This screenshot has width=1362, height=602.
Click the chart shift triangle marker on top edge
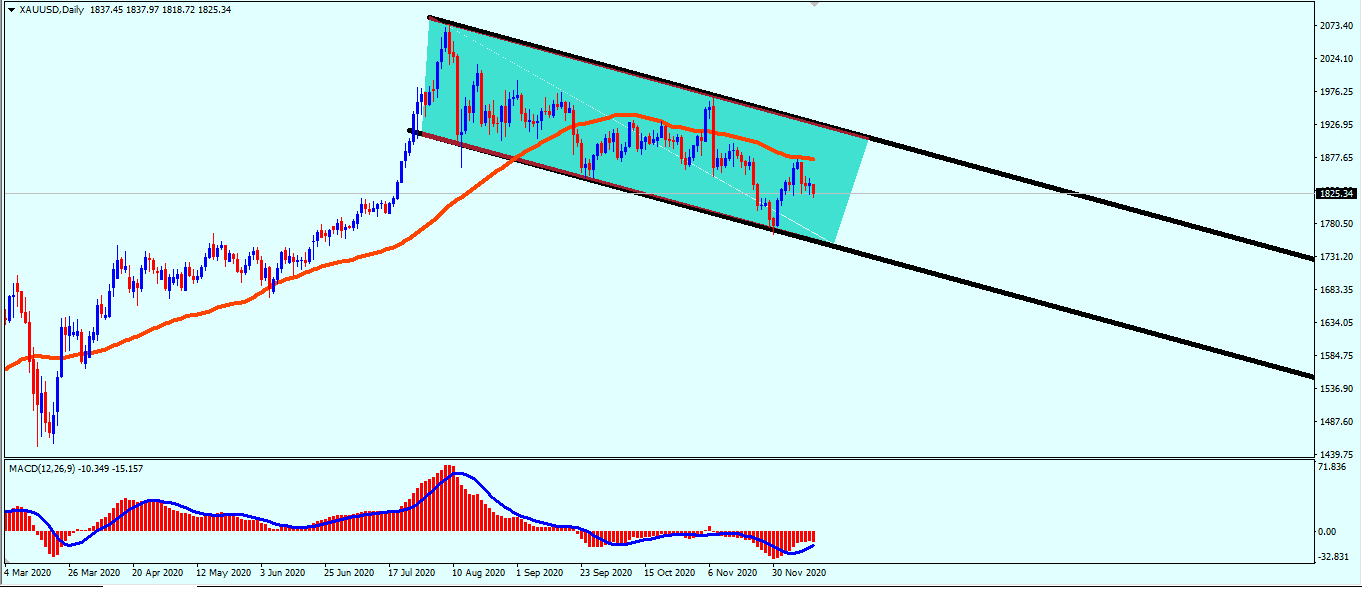tap(815, 4)
